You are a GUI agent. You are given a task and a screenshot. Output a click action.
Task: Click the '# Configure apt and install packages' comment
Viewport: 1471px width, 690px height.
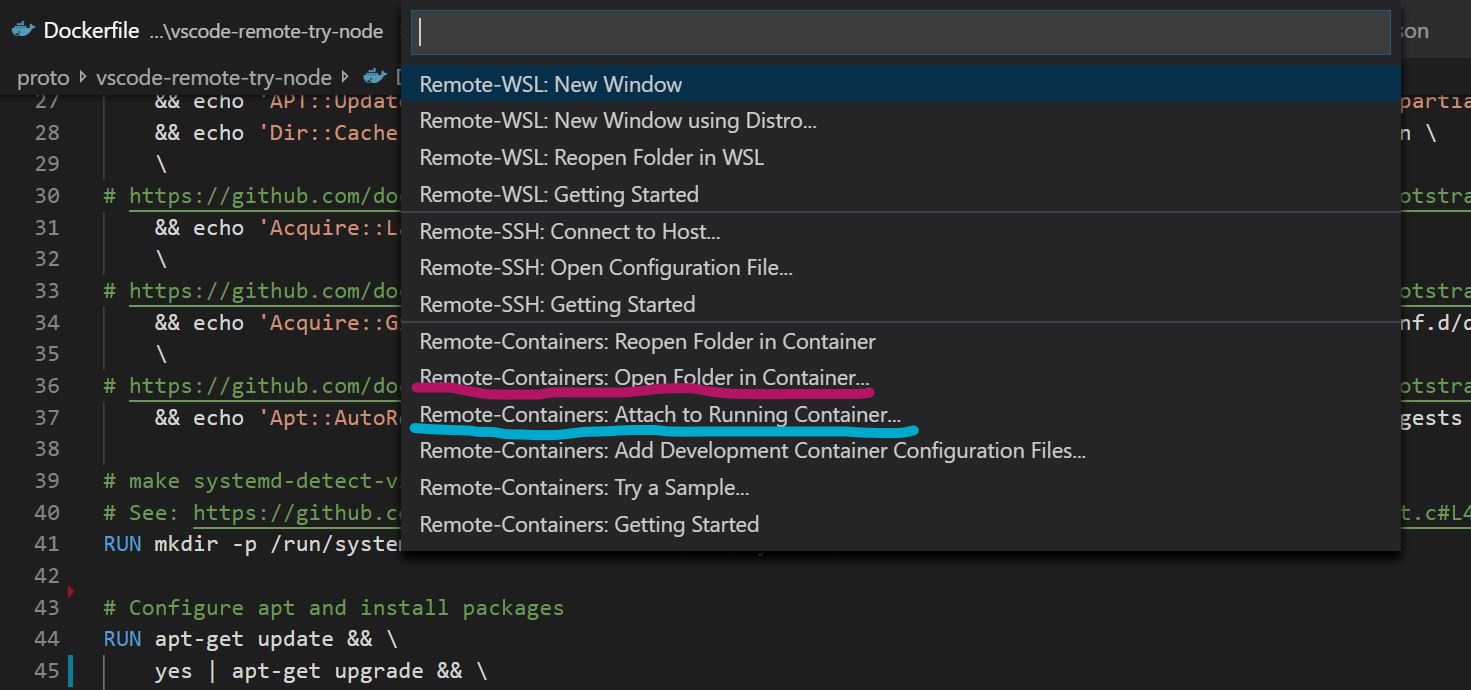(x=333, y=608)
